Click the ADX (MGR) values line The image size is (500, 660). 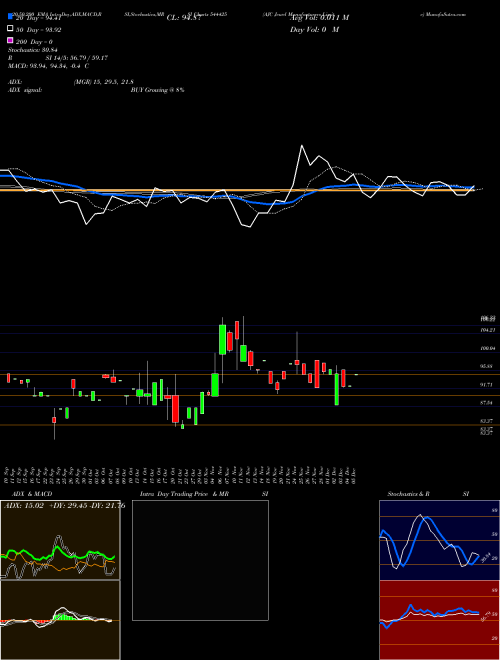(71, 82)
